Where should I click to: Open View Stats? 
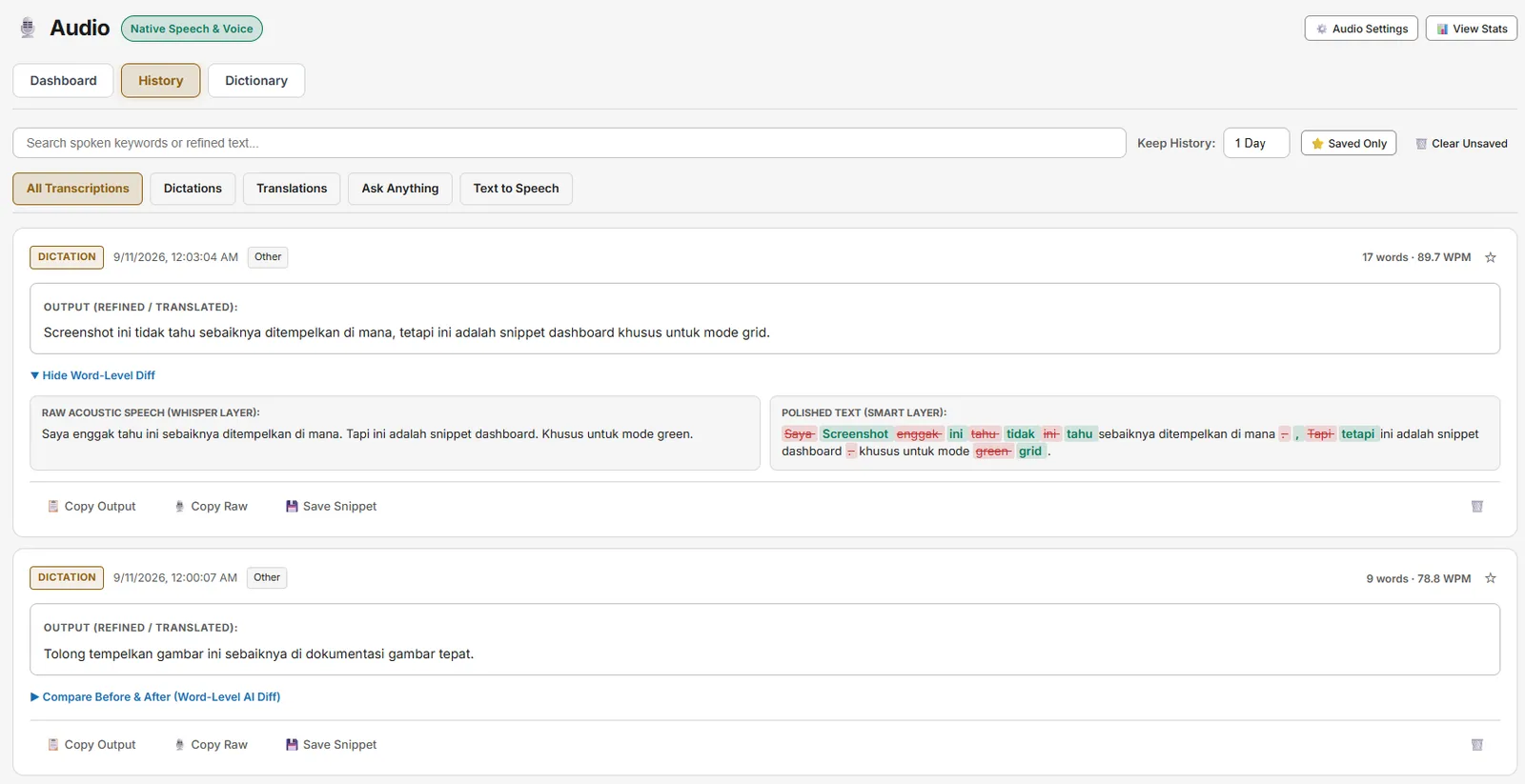click(x=1472, y=29)
